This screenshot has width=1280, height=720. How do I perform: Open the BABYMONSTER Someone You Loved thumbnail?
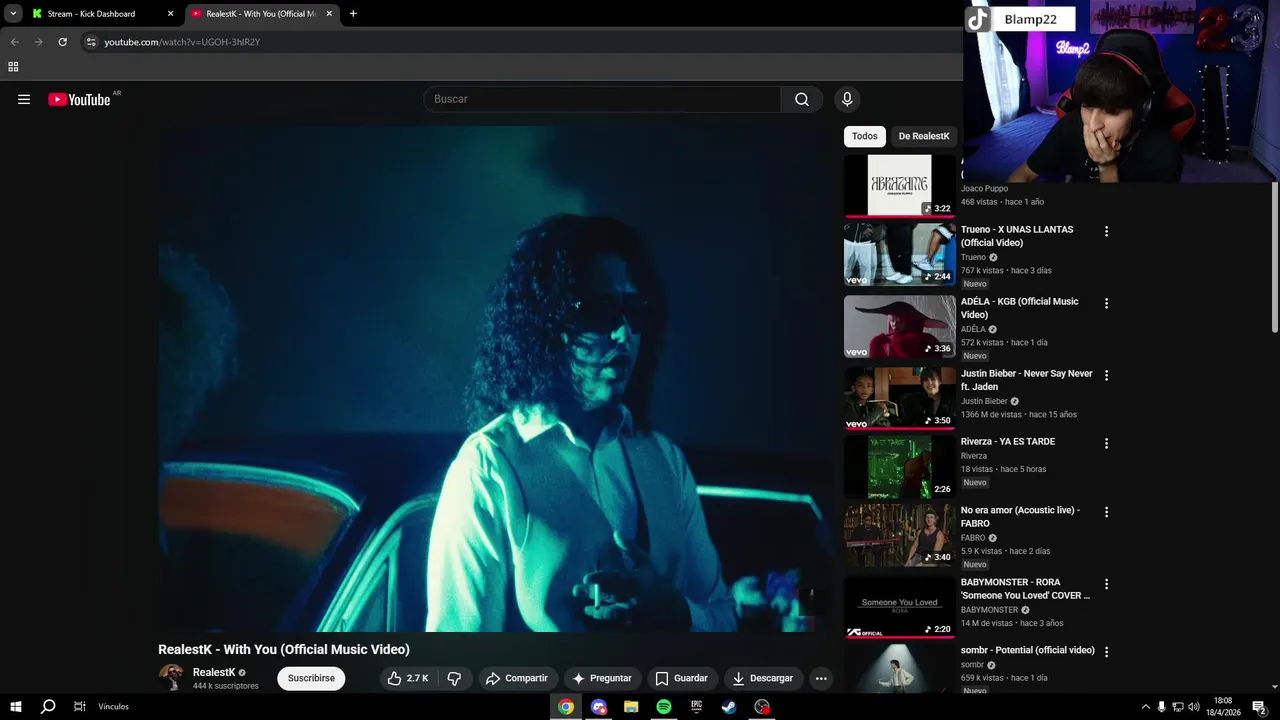point(900,607)
